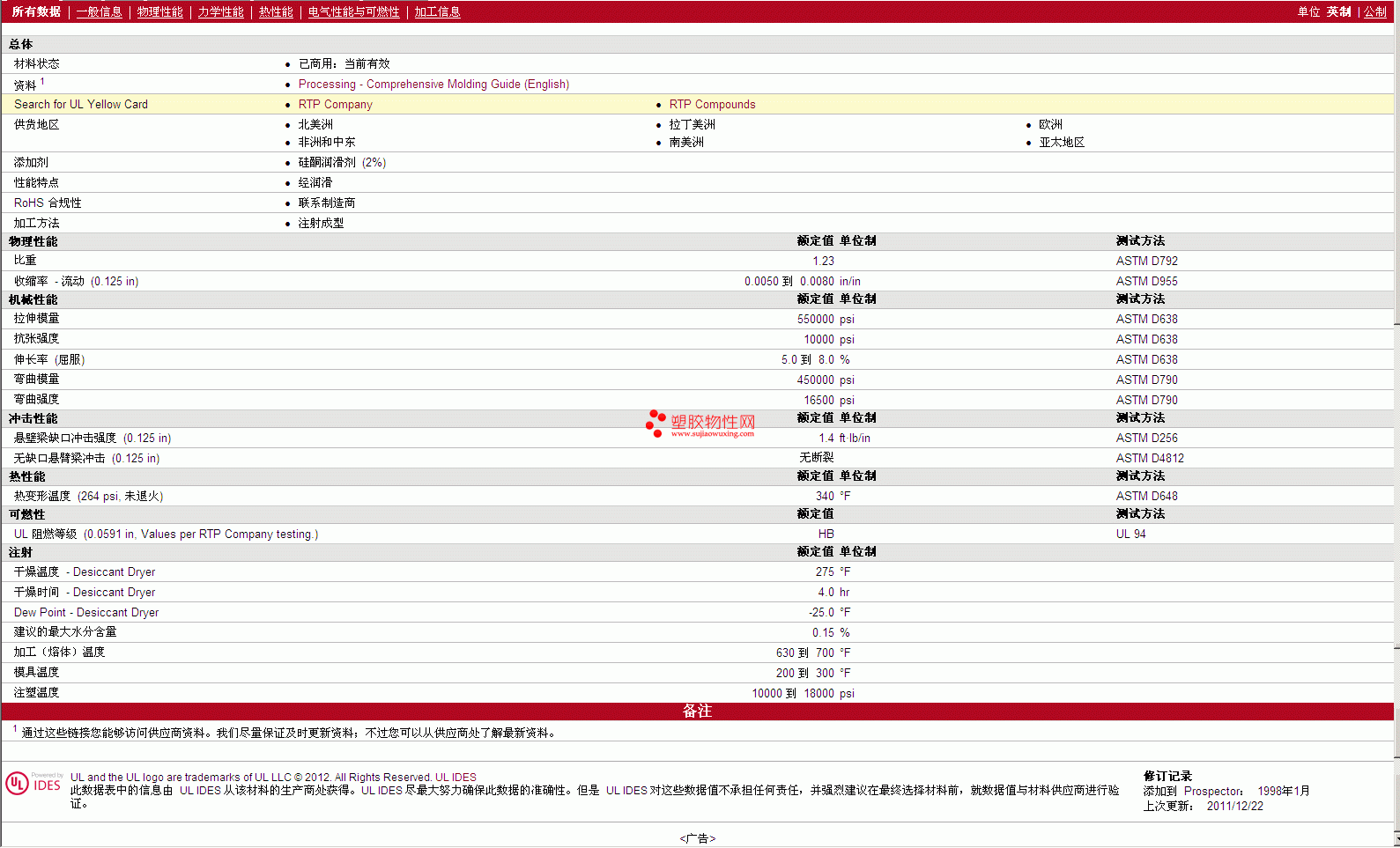Click the 拉伸模量 value 550000

[x=815, y=319]
